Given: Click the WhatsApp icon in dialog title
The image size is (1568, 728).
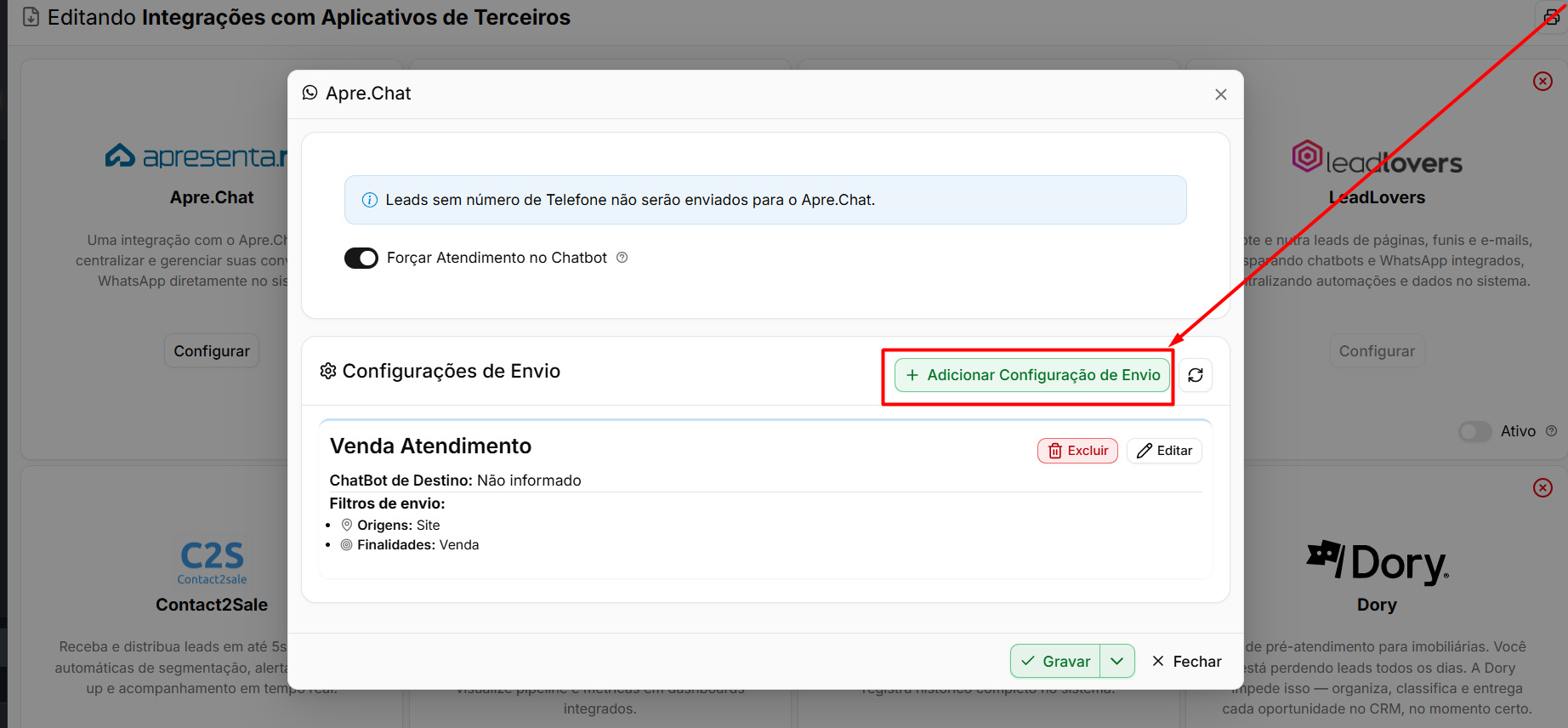Looking at the screenshot, I should coord(310,93).
